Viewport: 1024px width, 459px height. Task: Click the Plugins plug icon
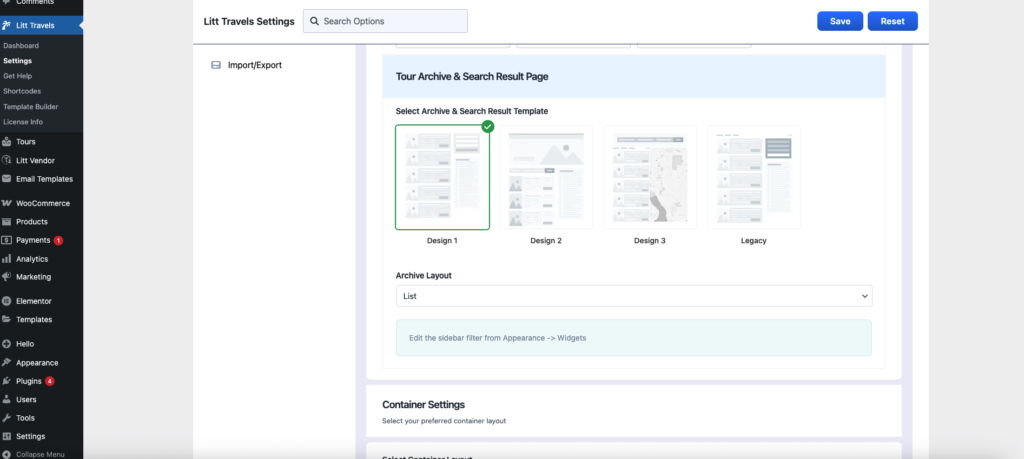(x=7, y=381)
